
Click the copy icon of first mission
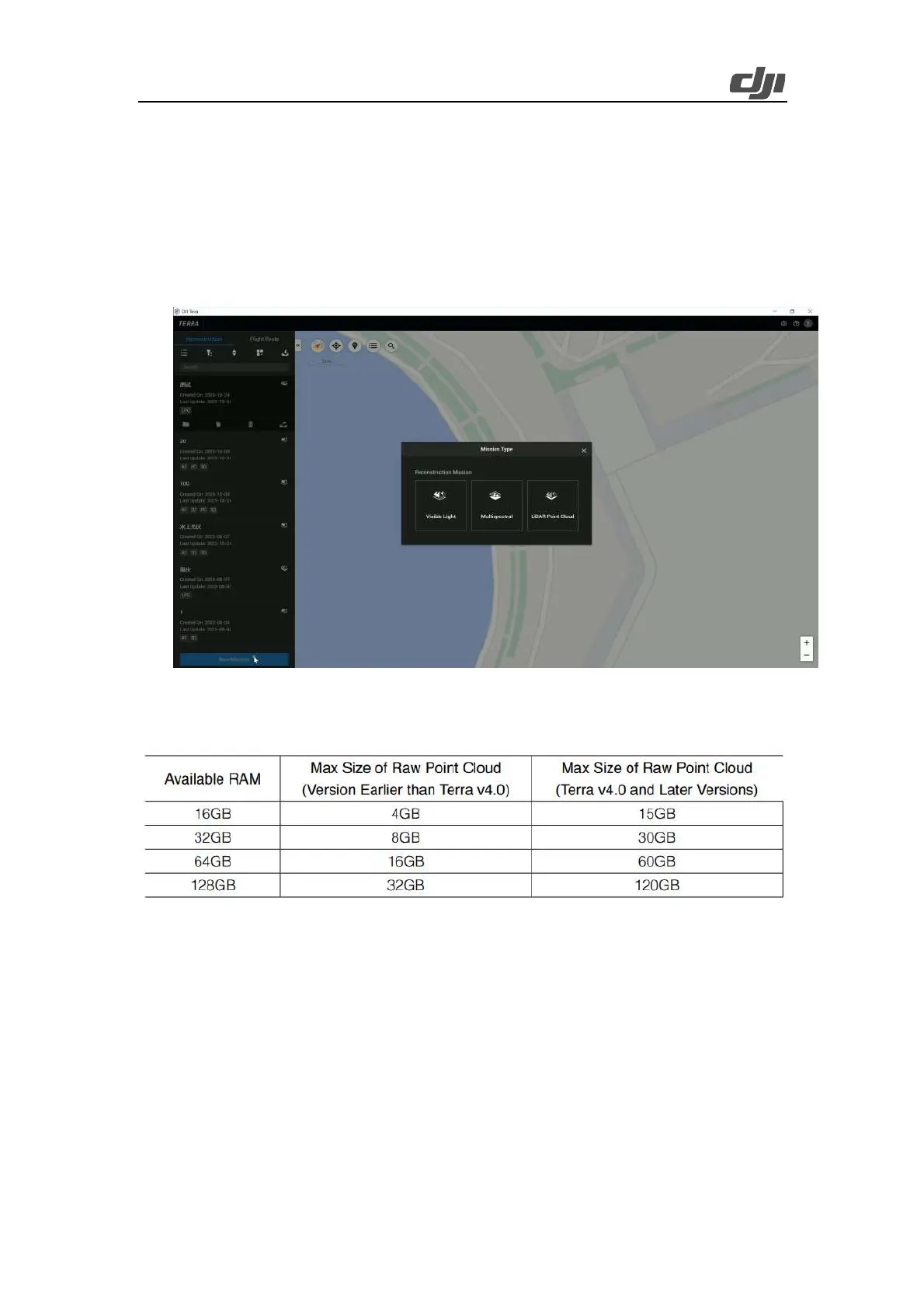click(x=218, y=425)
